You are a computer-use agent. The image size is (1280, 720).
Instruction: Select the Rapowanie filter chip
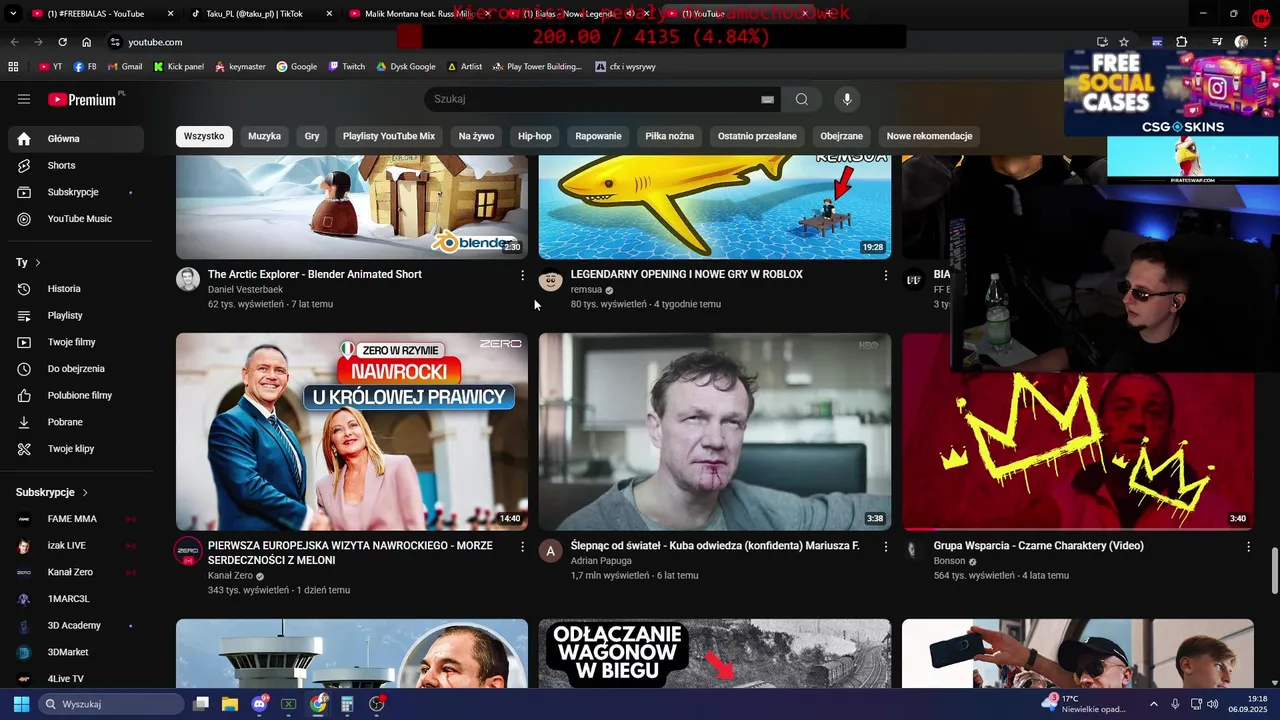click(598, 136)
